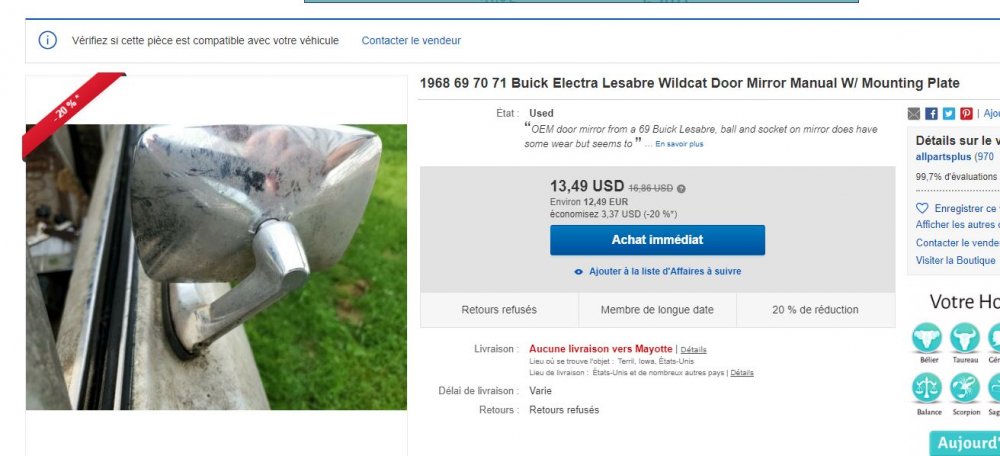Open Contacter le vendeur link at top

tap(411, 40)
